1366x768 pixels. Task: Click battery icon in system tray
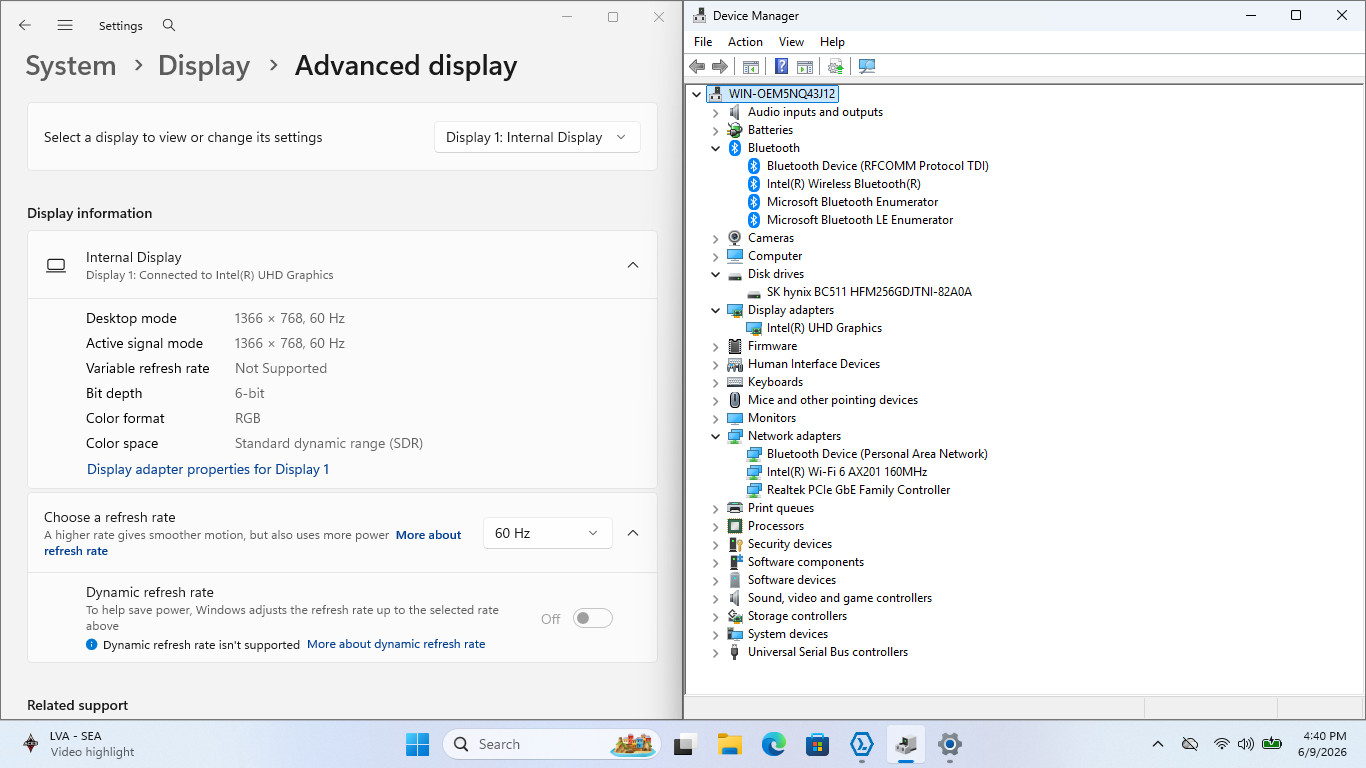[x=1272, y=744]
